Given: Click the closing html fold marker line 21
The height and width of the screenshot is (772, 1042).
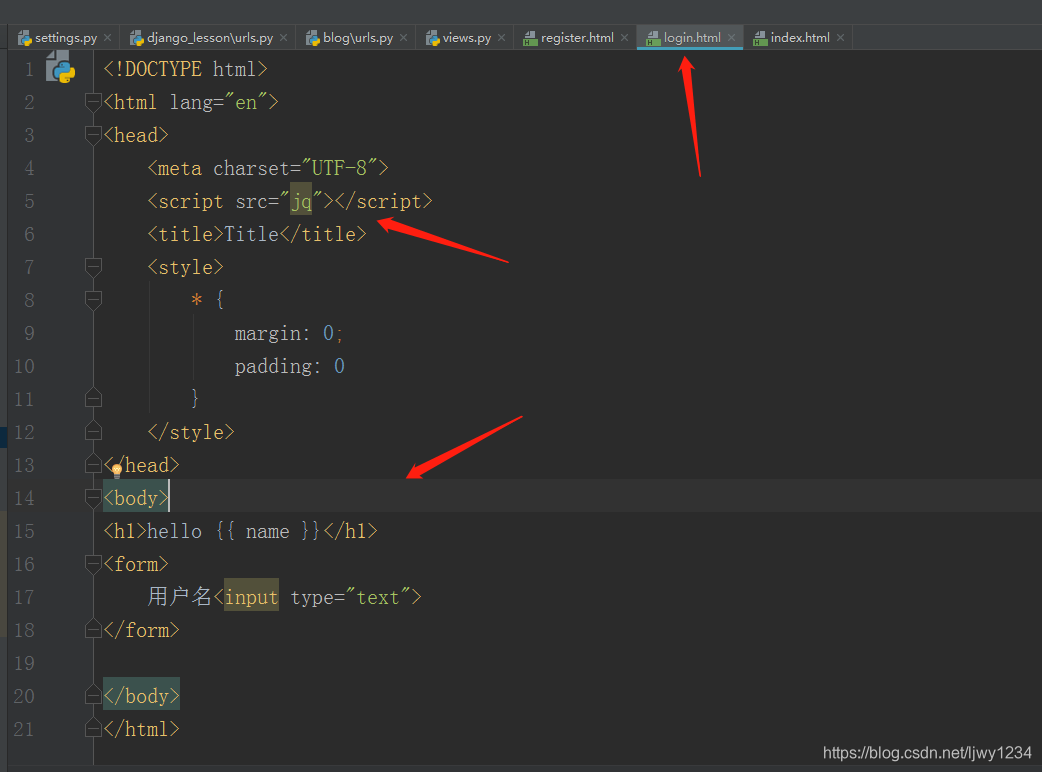Looking at the screenshot, I should click(93, 729).
